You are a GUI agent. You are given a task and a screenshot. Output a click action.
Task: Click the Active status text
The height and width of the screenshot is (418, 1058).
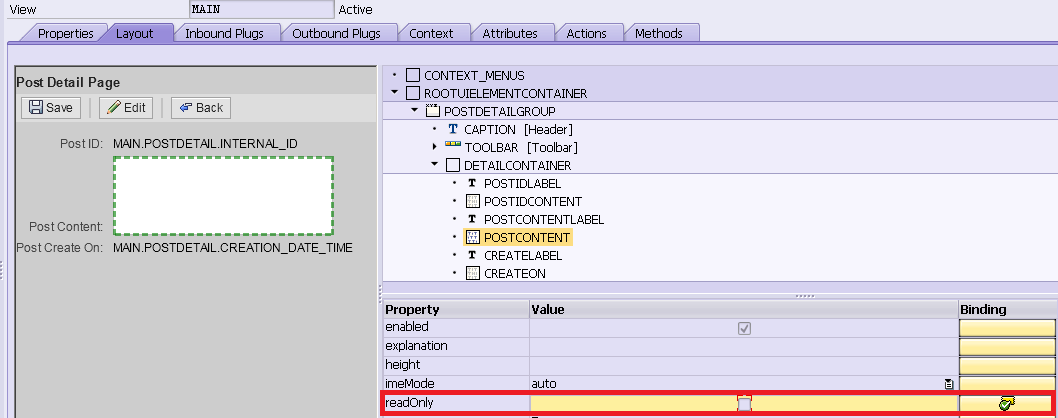355,9
